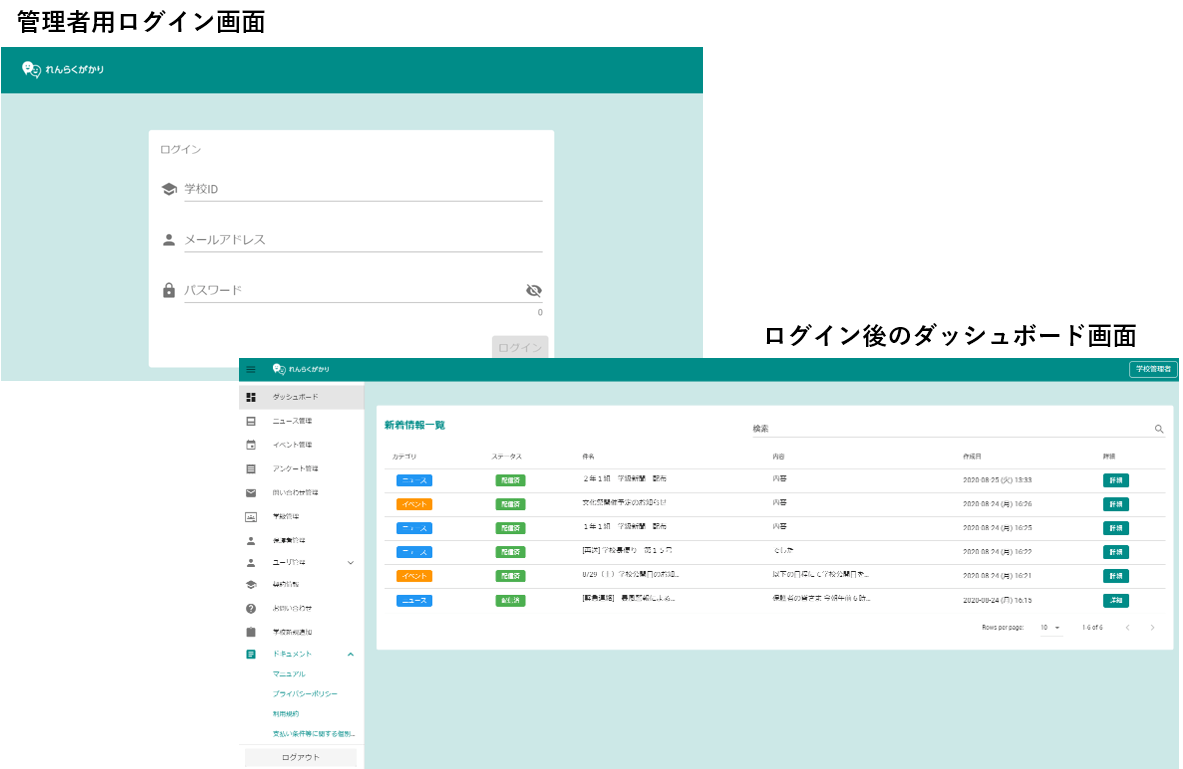The height and width of the screenshot is (769, 1183).
Task: Open the プライバシーポリシー link
Action: point(305,694)
